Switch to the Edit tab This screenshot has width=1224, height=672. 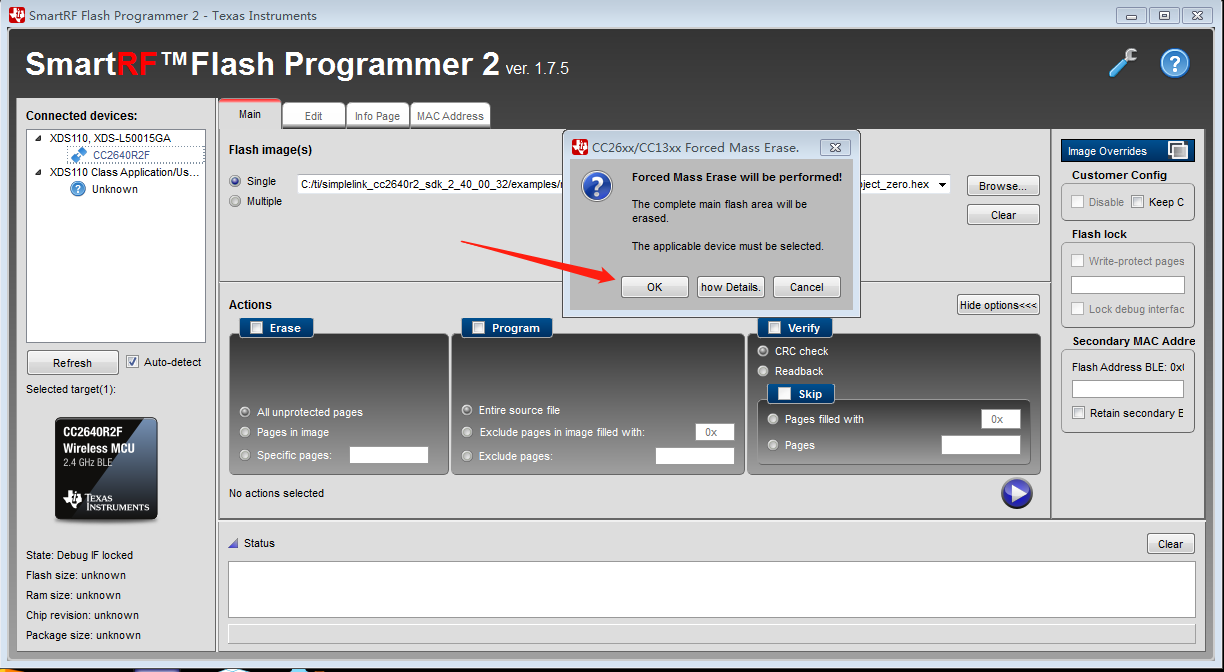[x=313, y=116]
